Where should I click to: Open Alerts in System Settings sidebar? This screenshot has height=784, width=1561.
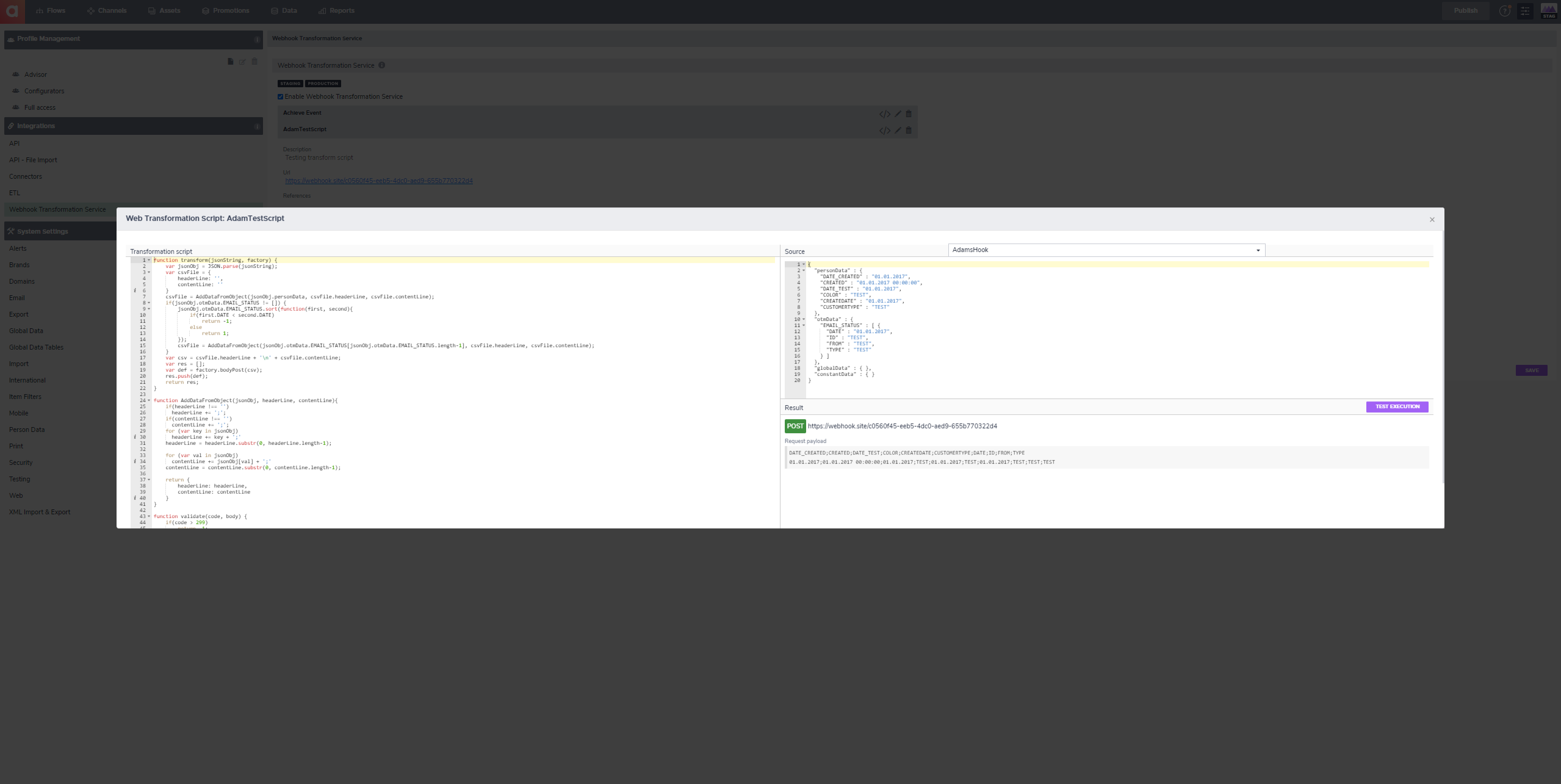pyautogui.click(x=18, y=248)
